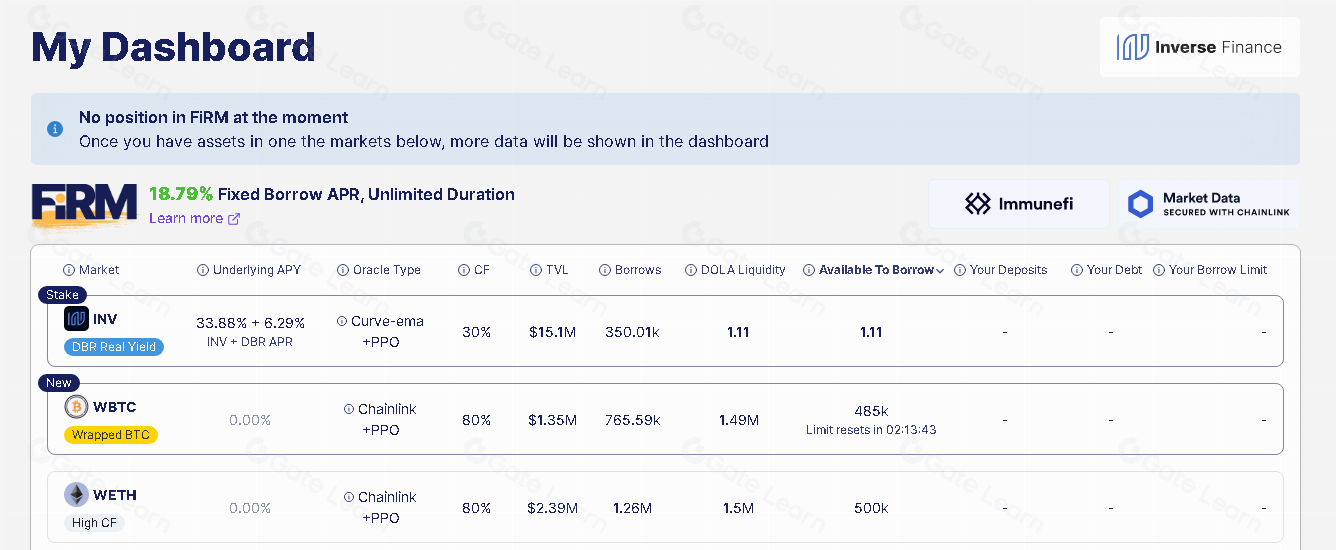Click the WETH ethereum icon
Viewport: 1336px width, 550px height.
77,495
